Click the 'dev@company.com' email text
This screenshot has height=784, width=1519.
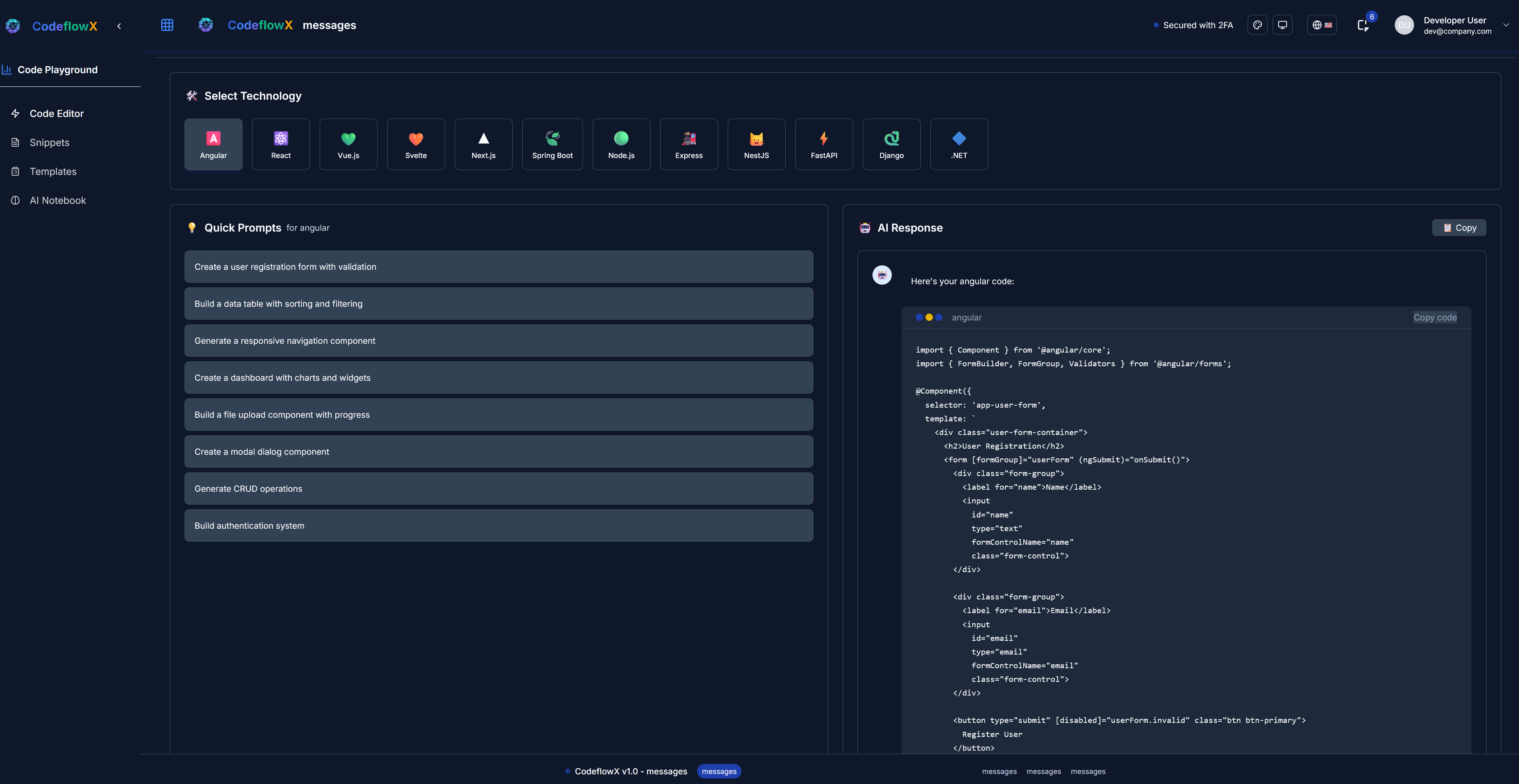tap(1457, 31)
